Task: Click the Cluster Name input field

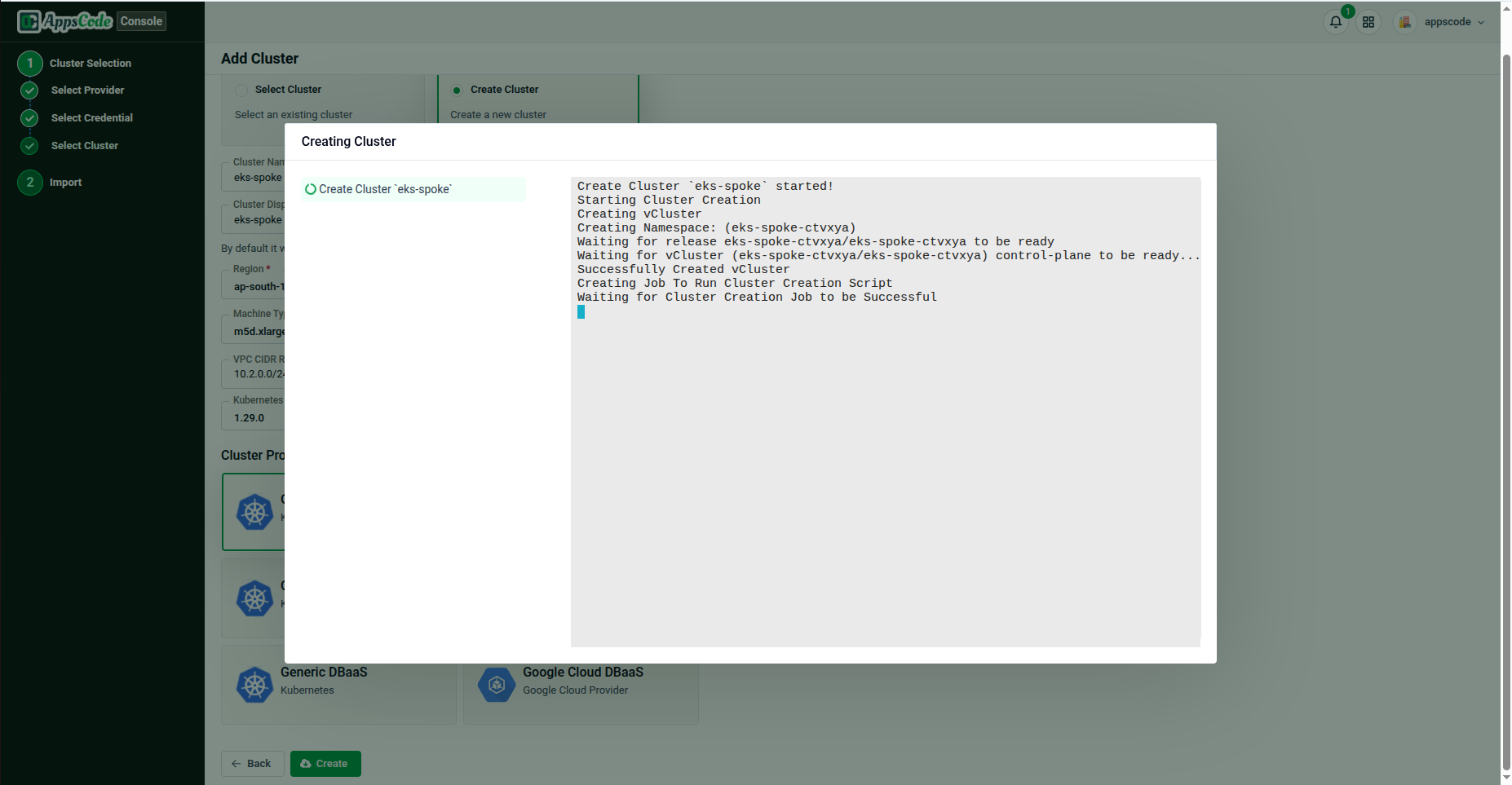Action: [x=254, y=176]
